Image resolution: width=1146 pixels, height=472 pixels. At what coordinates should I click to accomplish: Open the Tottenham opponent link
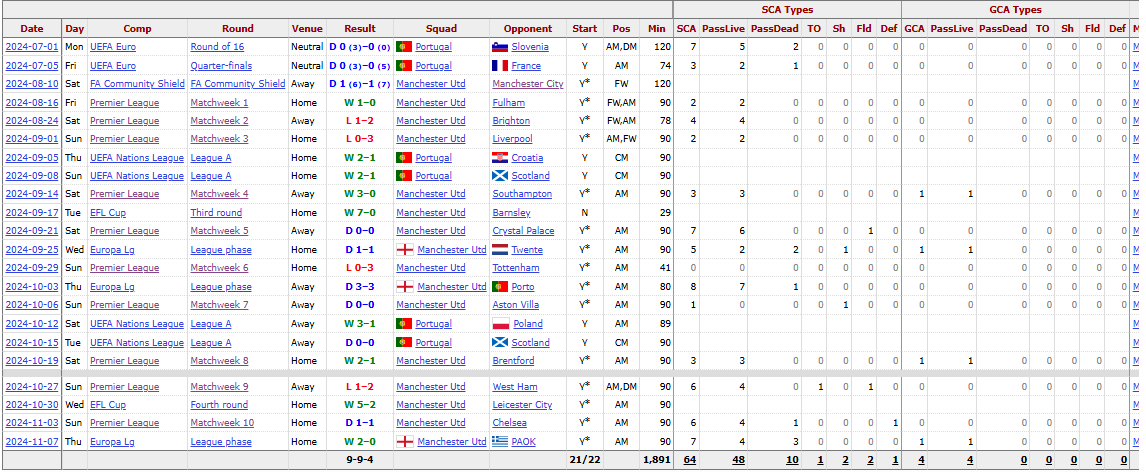click(516, 268)
